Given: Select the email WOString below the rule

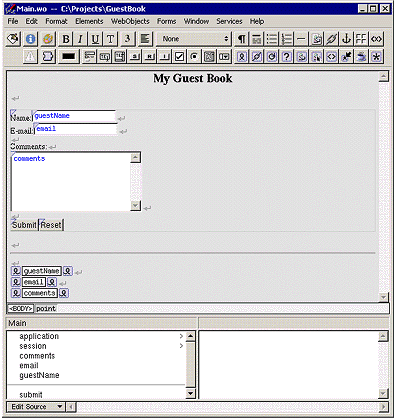Looking at the screenshot, I should 34,282.
